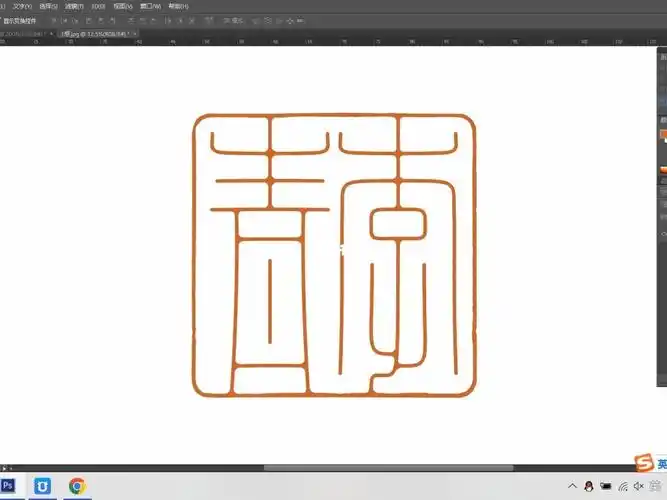Screen dimensions: 667x500
Task: Open the 窗口(W) window menu
Action: 151,6
